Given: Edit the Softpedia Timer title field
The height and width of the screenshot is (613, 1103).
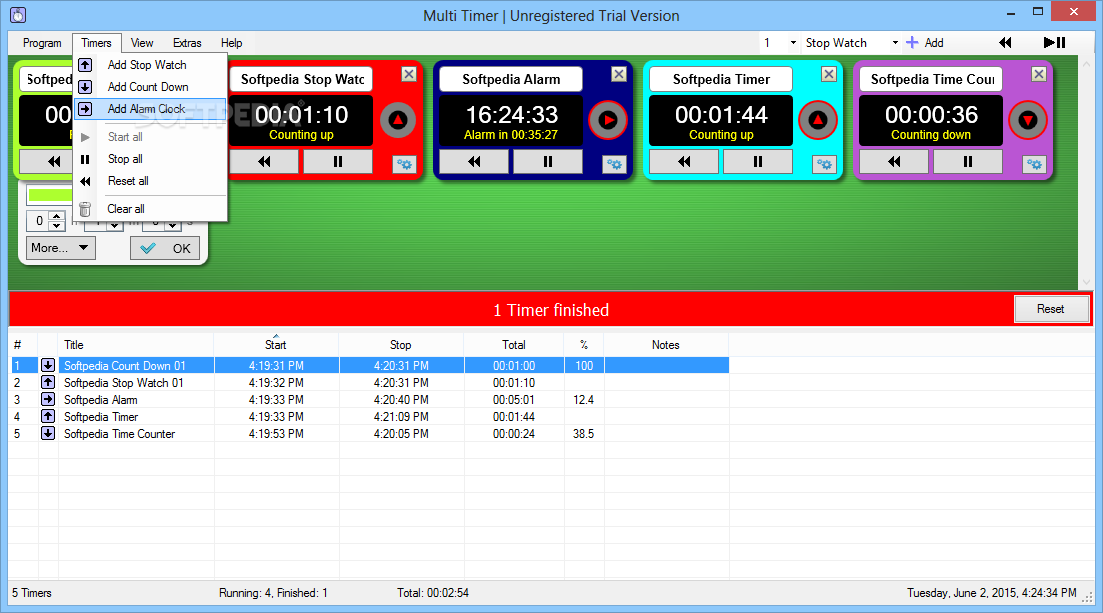Looking at the screenshot, I should coord(721,80).
